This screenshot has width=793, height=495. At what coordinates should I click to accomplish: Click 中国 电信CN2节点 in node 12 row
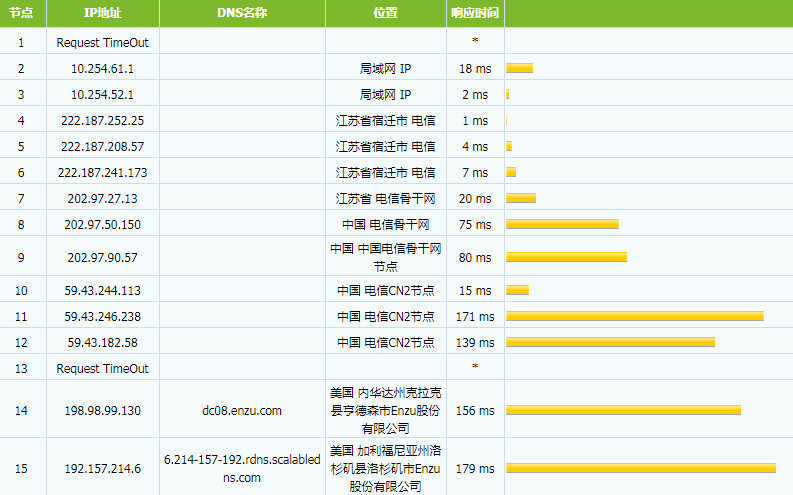click(x=385, y=343)
